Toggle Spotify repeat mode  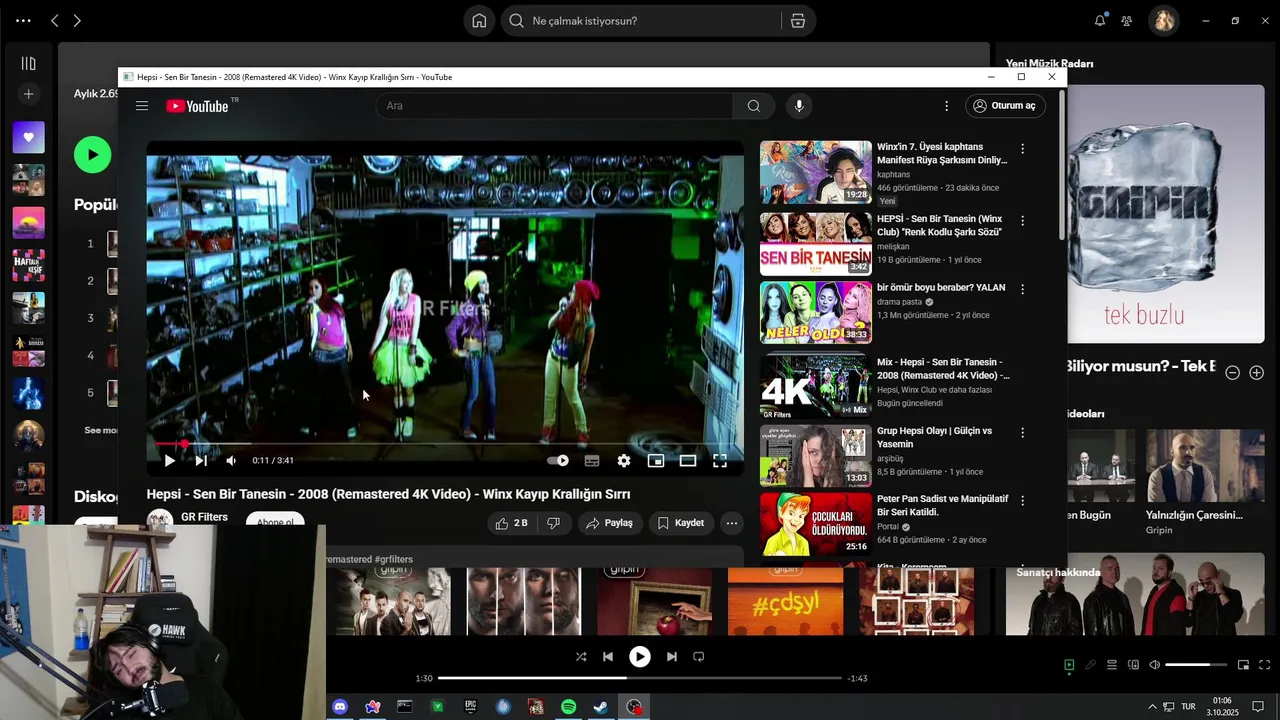pos(699,657)
